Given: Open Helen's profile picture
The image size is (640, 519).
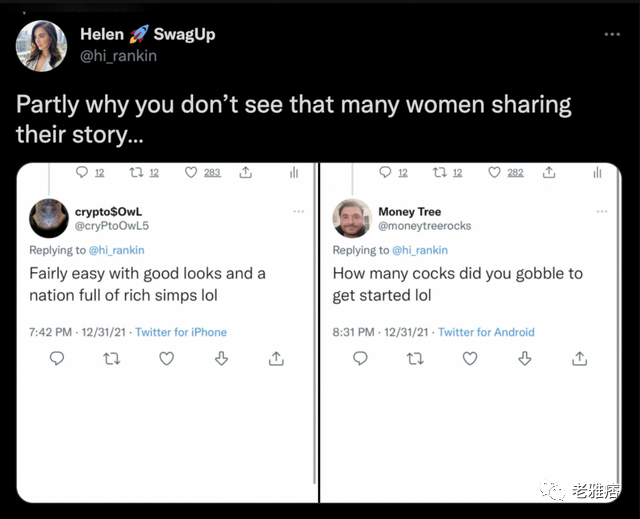Looking at the screenshot, I should coord(41,45).
